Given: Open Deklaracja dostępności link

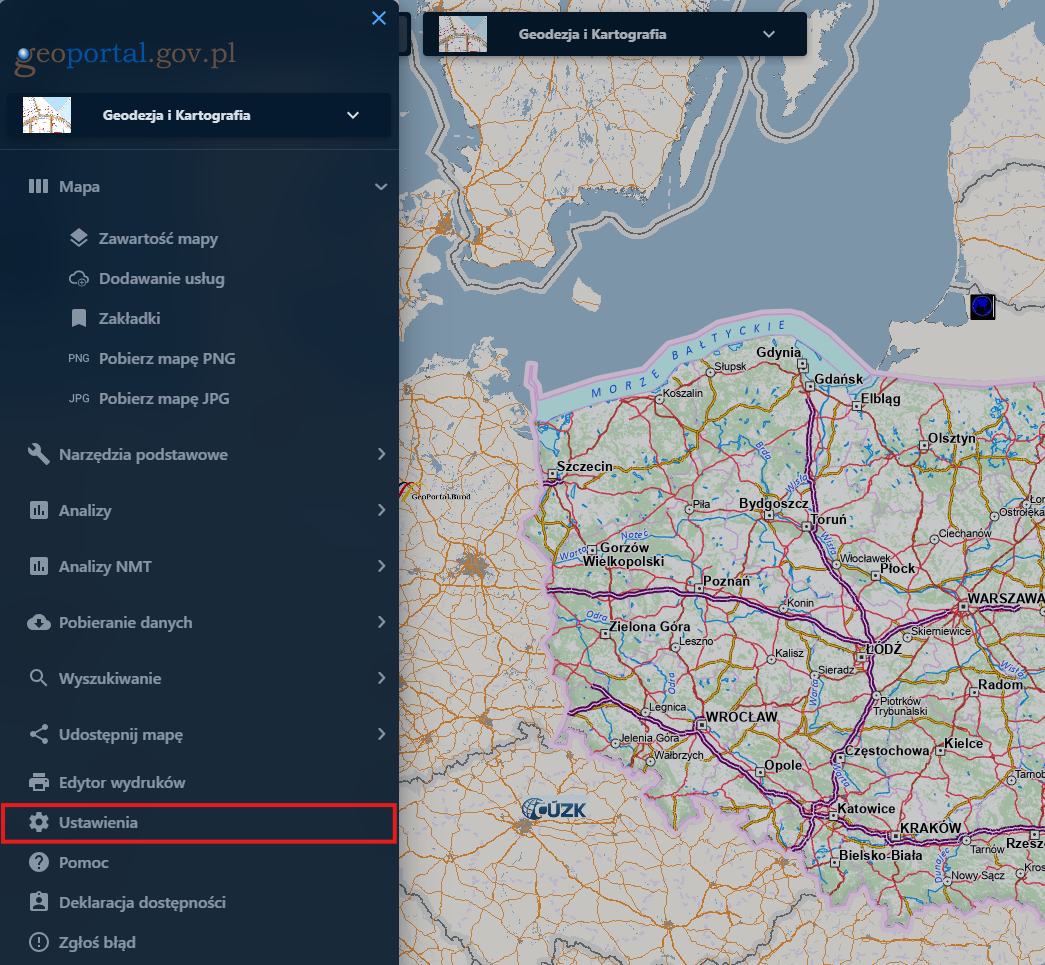Looking at the screenshot, I should pyautogui.click(x=142, y=903).
